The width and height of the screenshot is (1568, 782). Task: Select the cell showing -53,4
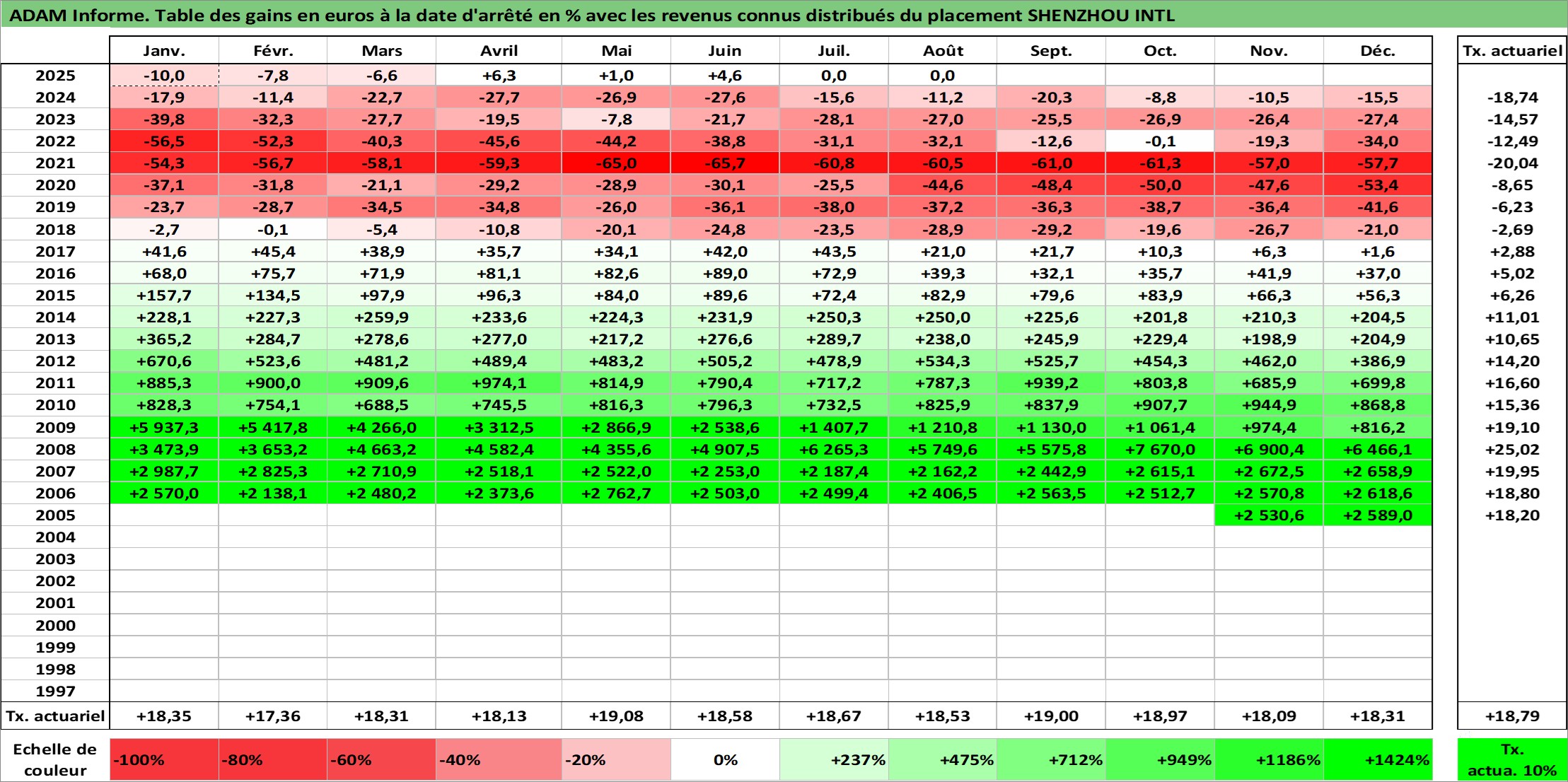pyautogui.click(x=1378, y=185)
